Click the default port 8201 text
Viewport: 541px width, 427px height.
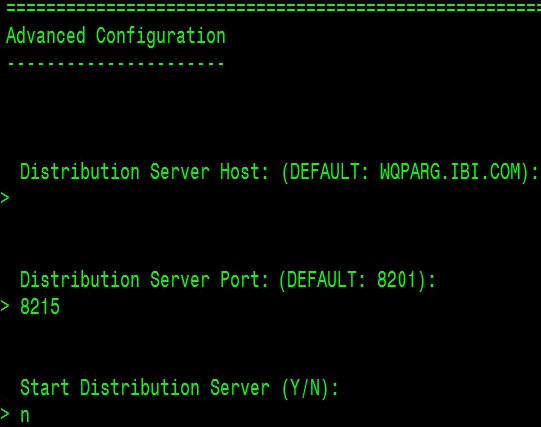[396, 279]
